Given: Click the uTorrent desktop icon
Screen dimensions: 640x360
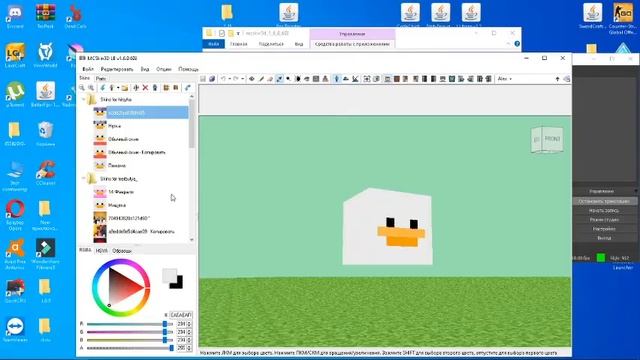Looking at the screenshot, I should pyautogui.click(x=15, y=95).
